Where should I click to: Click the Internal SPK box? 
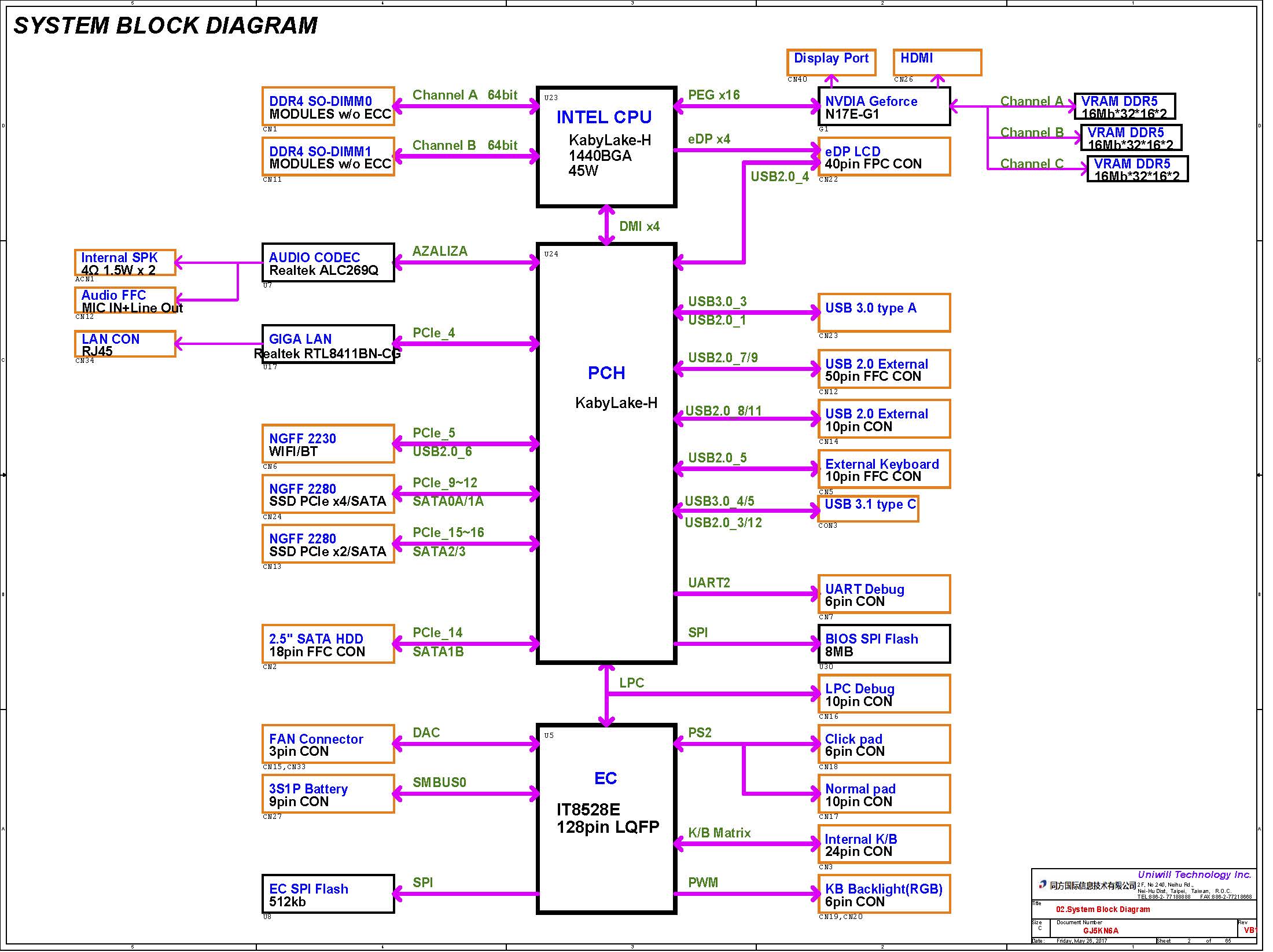[x=125, y=263]
